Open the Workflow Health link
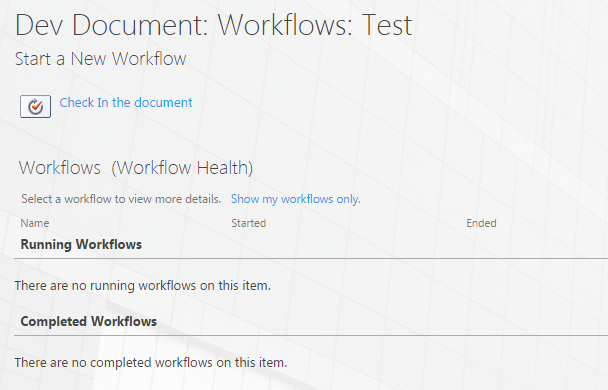This screenshot has height=390, width=608. 182,168
